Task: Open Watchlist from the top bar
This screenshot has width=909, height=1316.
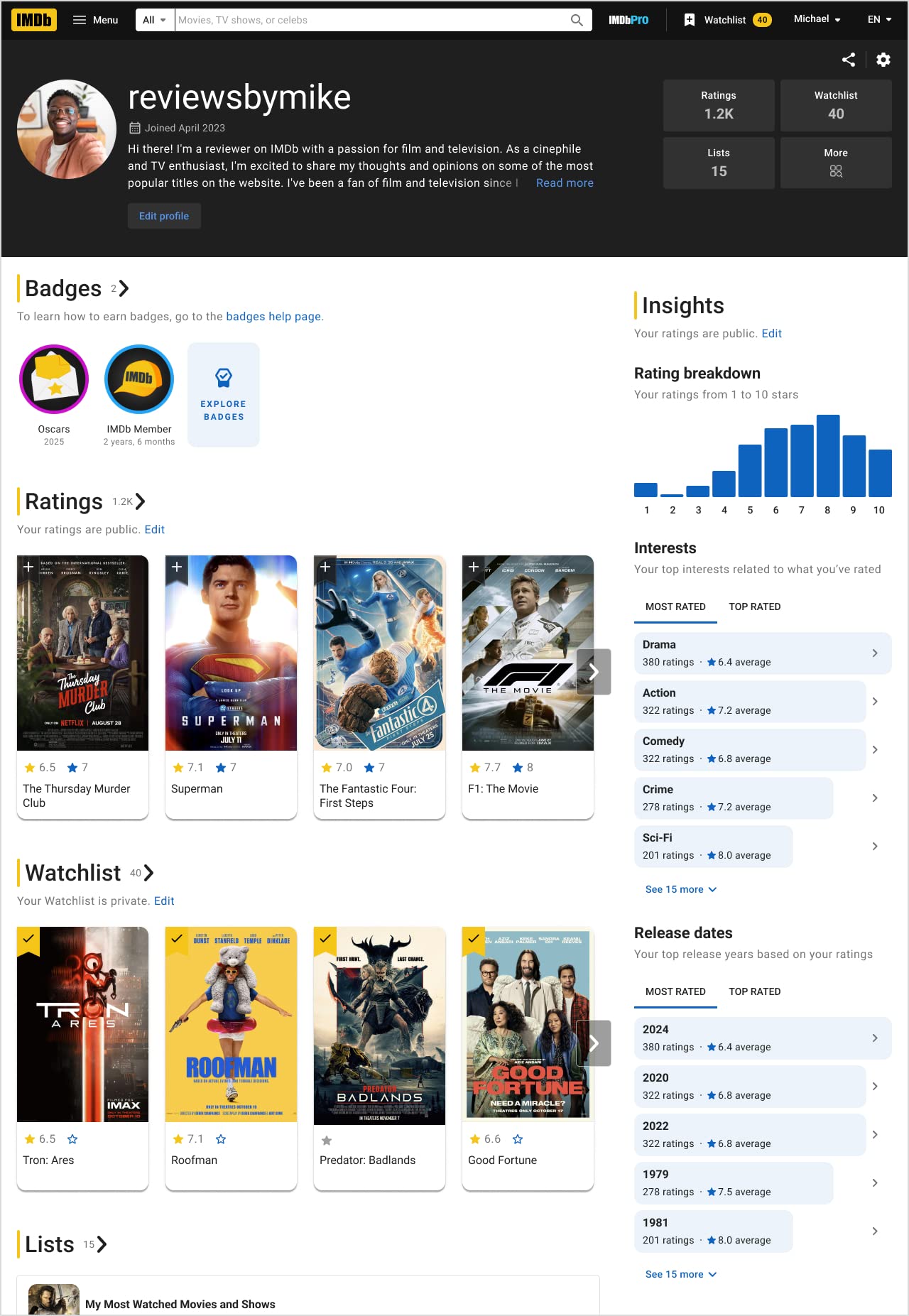Action: point(727,20)
